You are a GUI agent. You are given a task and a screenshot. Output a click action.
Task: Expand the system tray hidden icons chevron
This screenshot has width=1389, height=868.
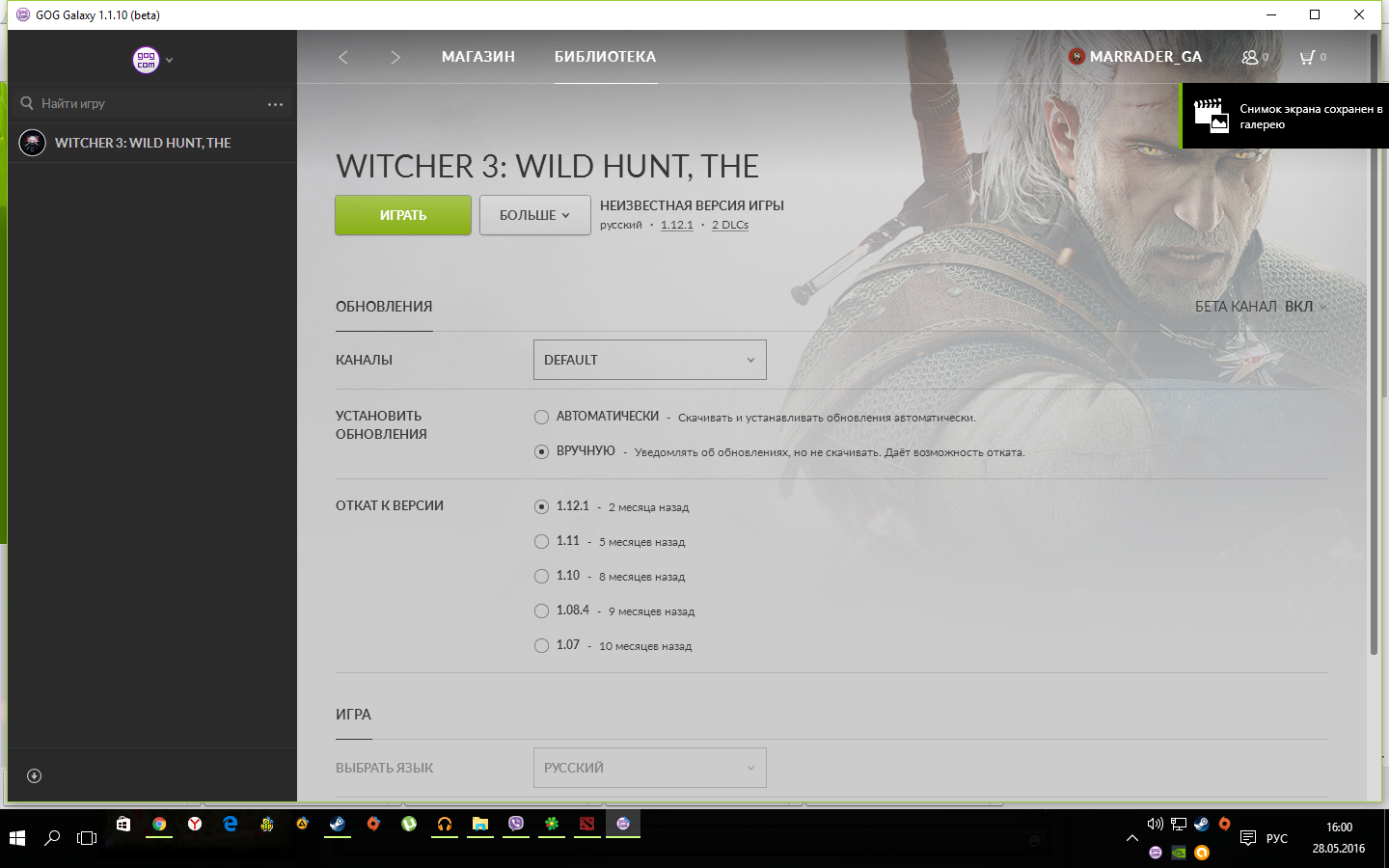pyautogui.click(x=1131, y=838)
